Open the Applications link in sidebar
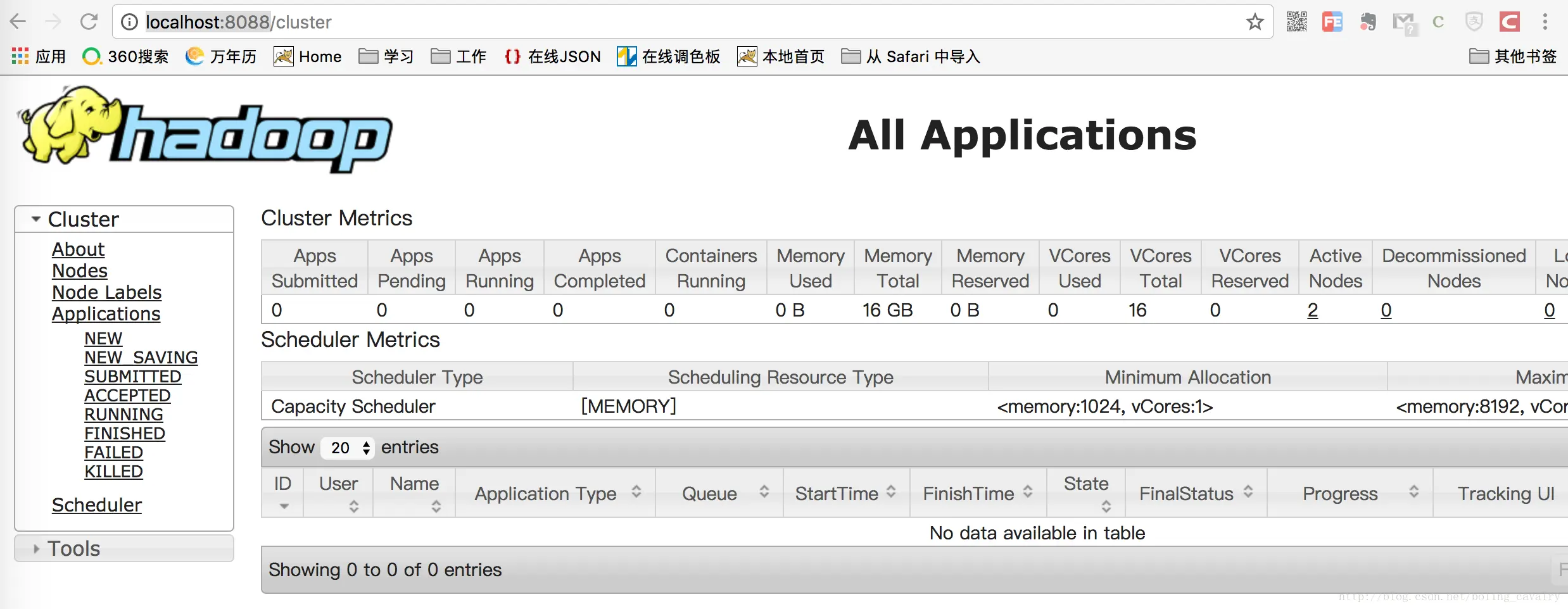Image resolution: width=1568 pixels, height=609 pixels. [x=106, y=314]
